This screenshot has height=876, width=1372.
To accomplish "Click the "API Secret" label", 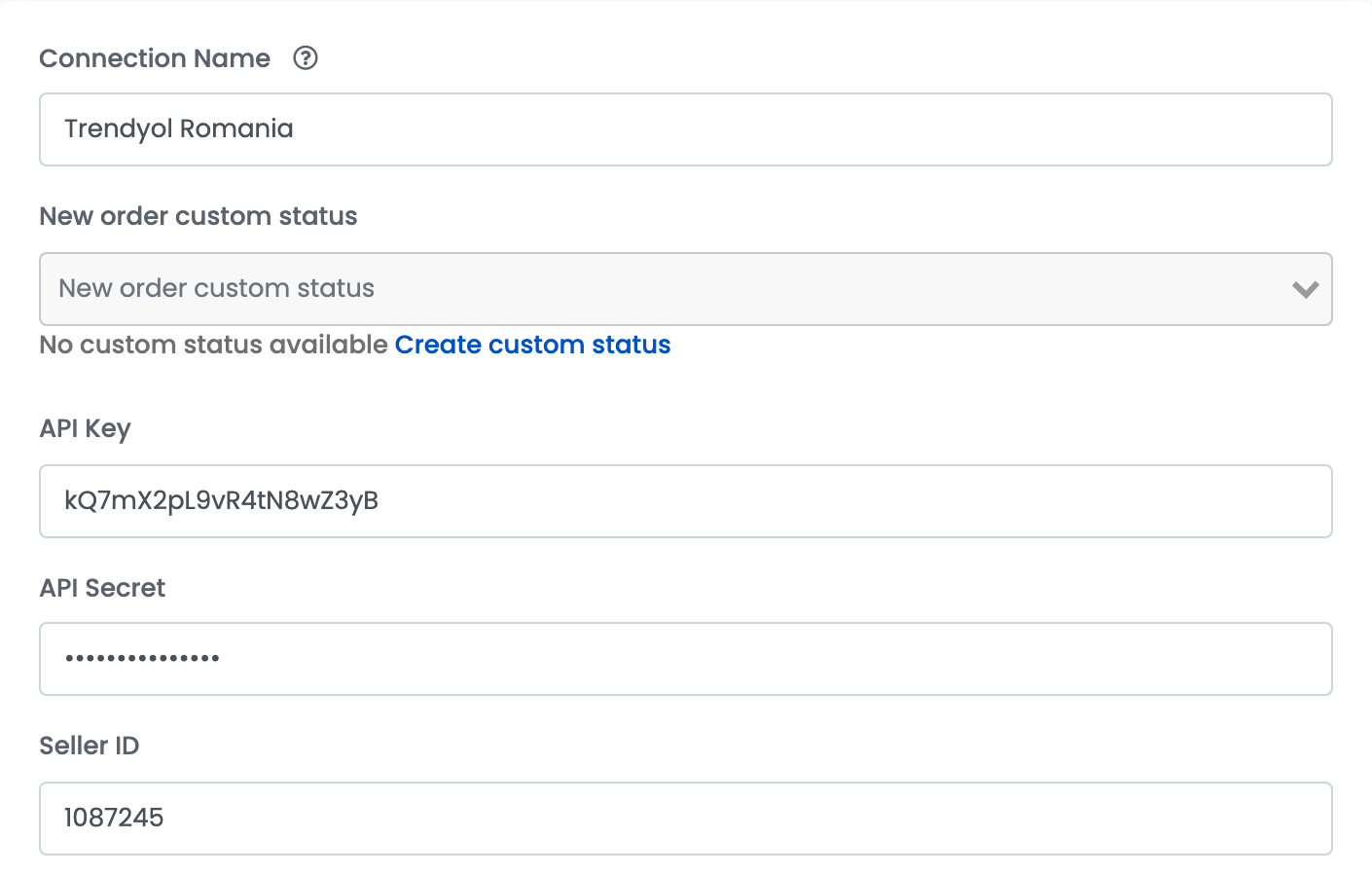I will point(102,588).
